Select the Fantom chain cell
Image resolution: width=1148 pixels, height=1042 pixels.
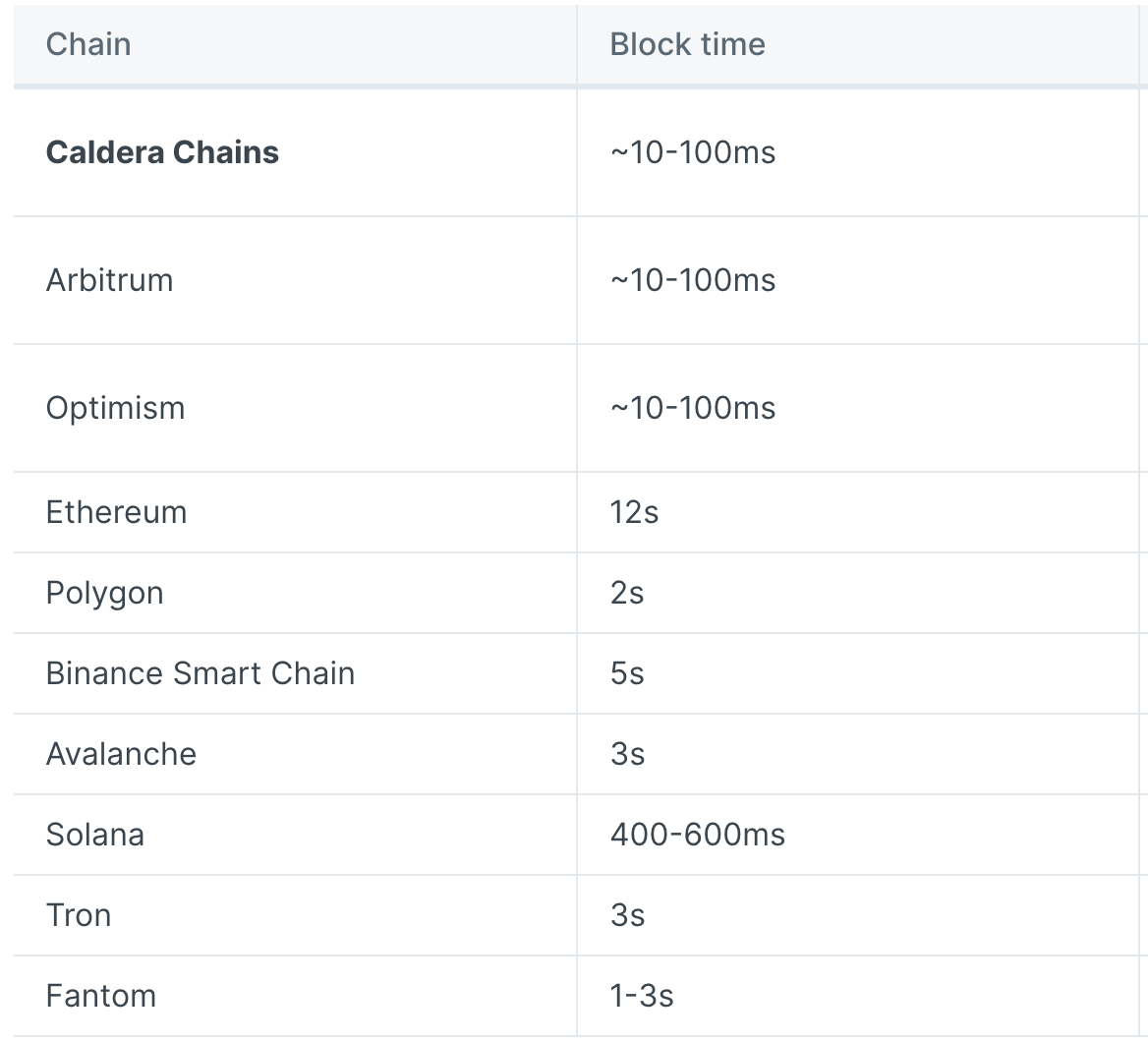click(x=294, y=996)
